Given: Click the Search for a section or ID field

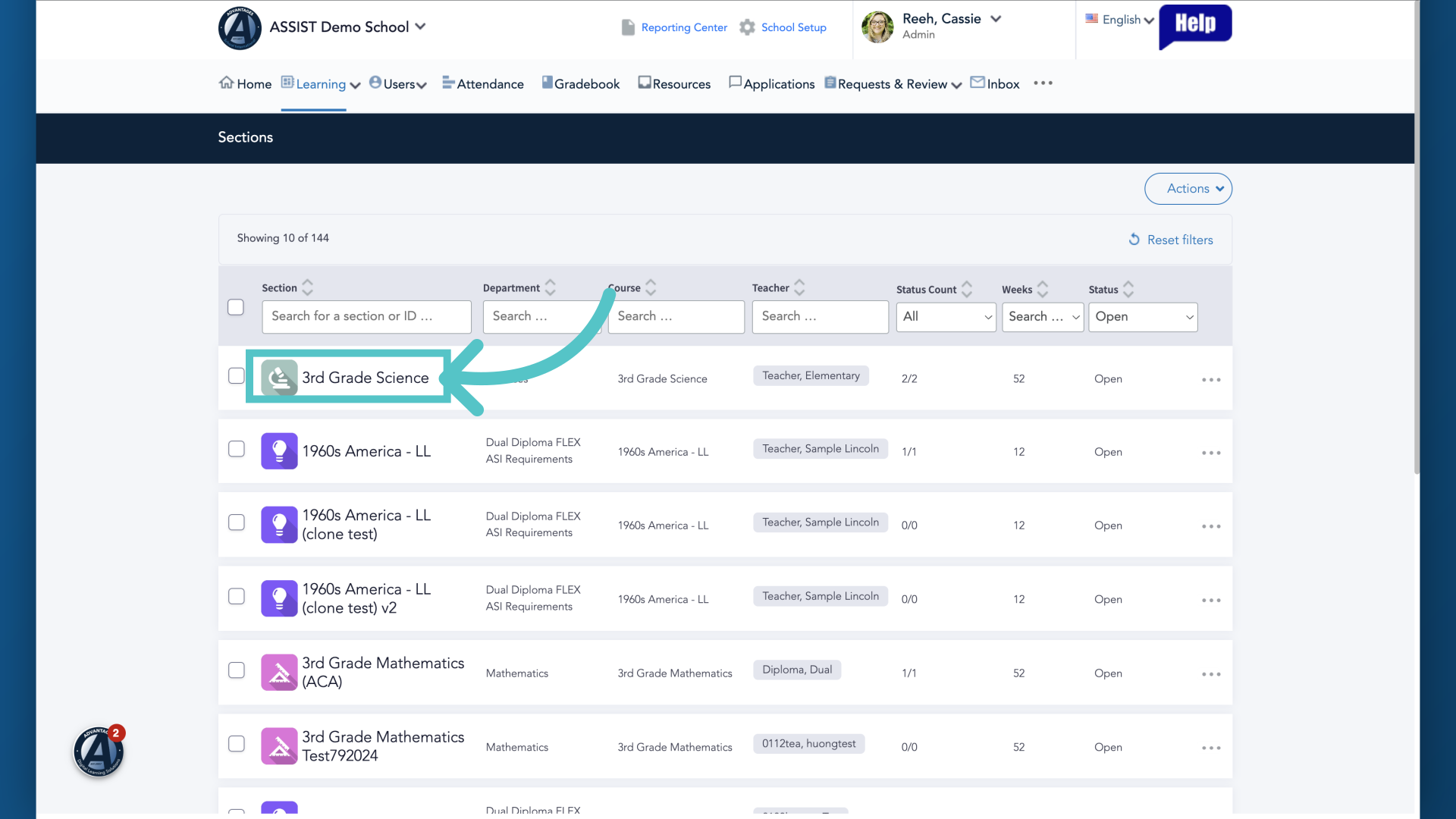Looking at the screenshot, I should 366,316.
